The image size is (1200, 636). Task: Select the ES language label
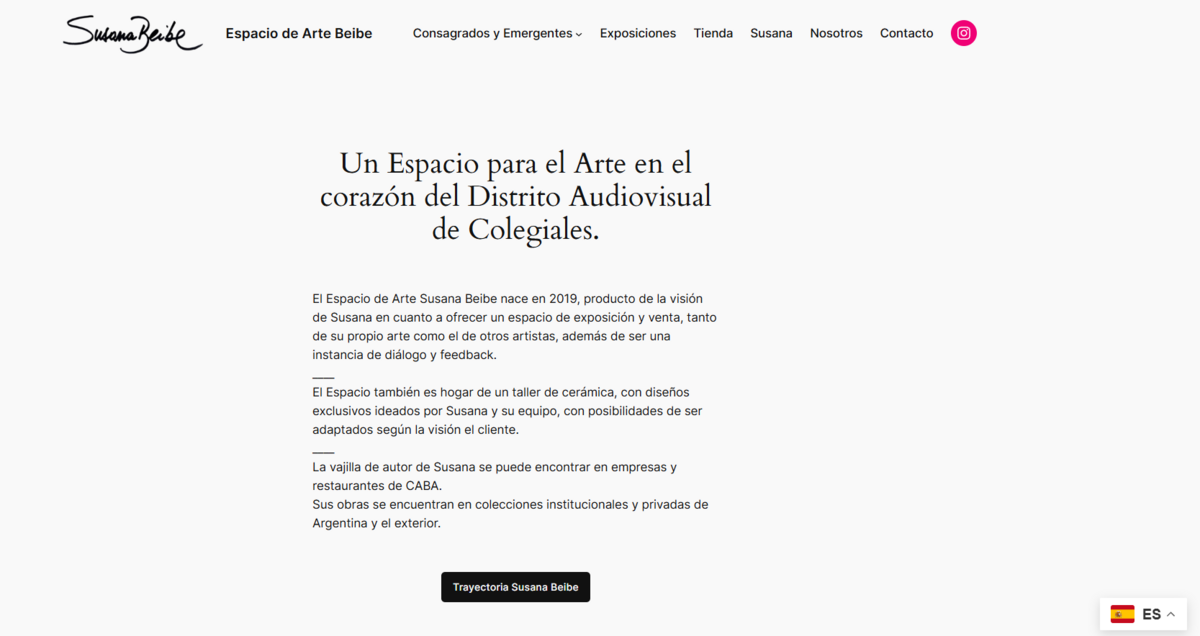[x=1151, y=614]
